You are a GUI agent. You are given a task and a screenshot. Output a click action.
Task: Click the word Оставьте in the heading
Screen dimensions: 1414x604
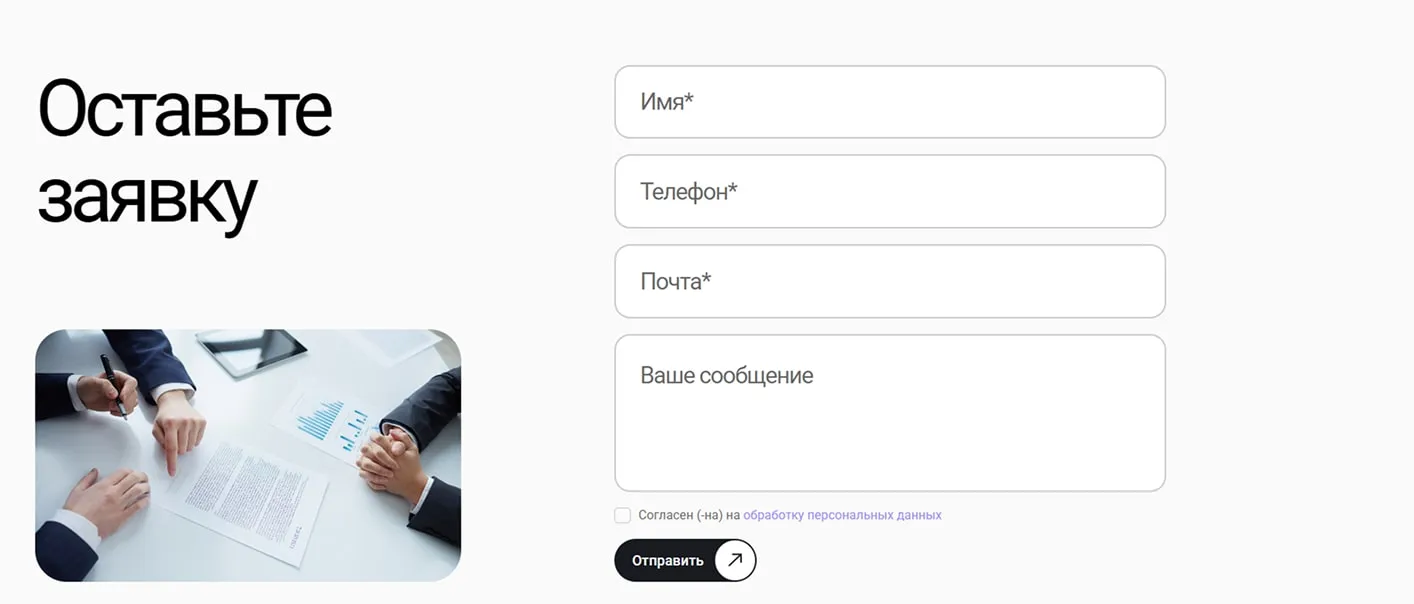[185, 109]
